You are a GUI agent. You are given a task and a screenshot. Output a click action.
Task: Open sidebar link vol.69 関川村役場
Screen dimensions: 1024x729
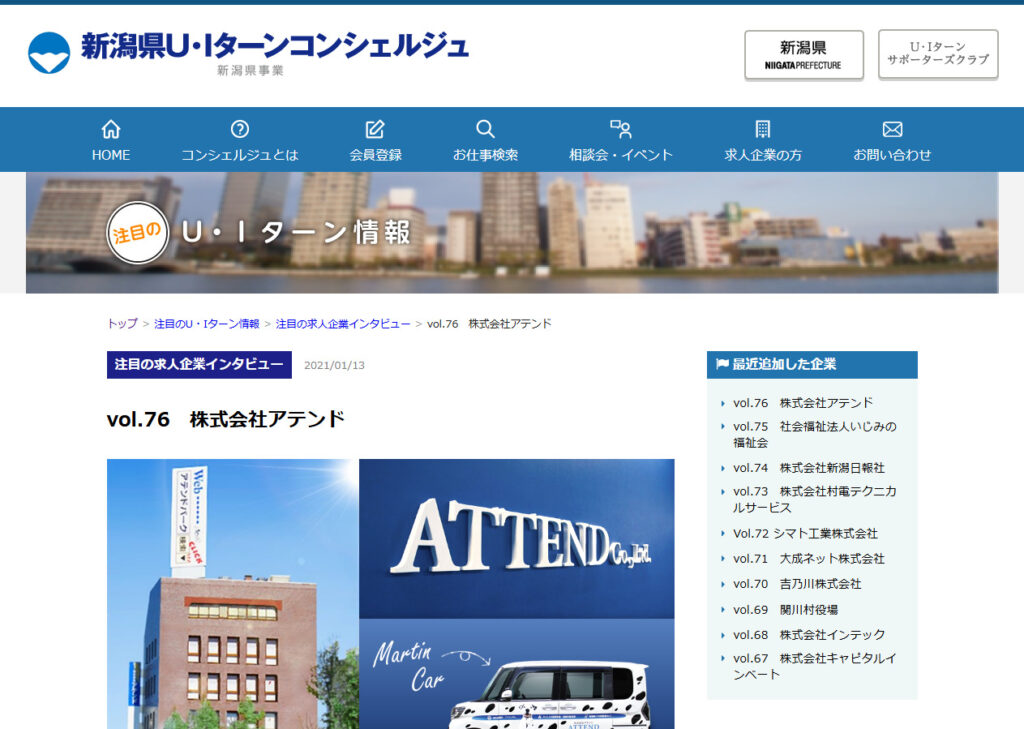coord(785,609)
